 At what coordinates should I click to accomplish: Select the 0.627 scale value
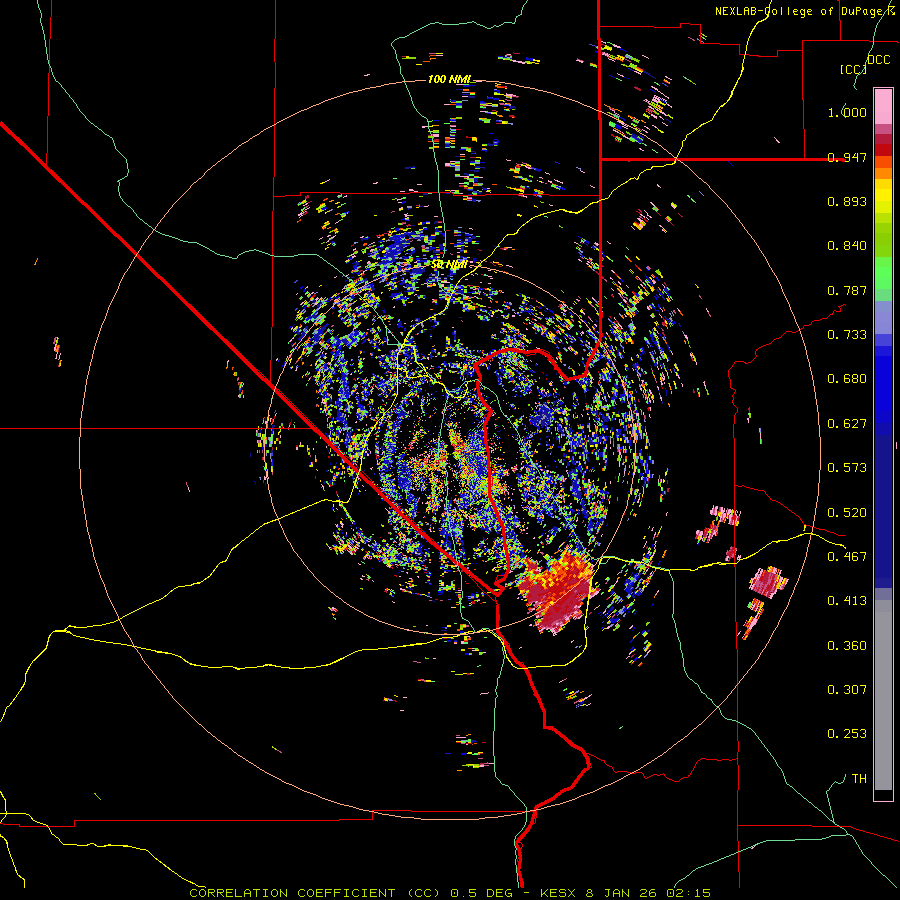pos(847,424)
